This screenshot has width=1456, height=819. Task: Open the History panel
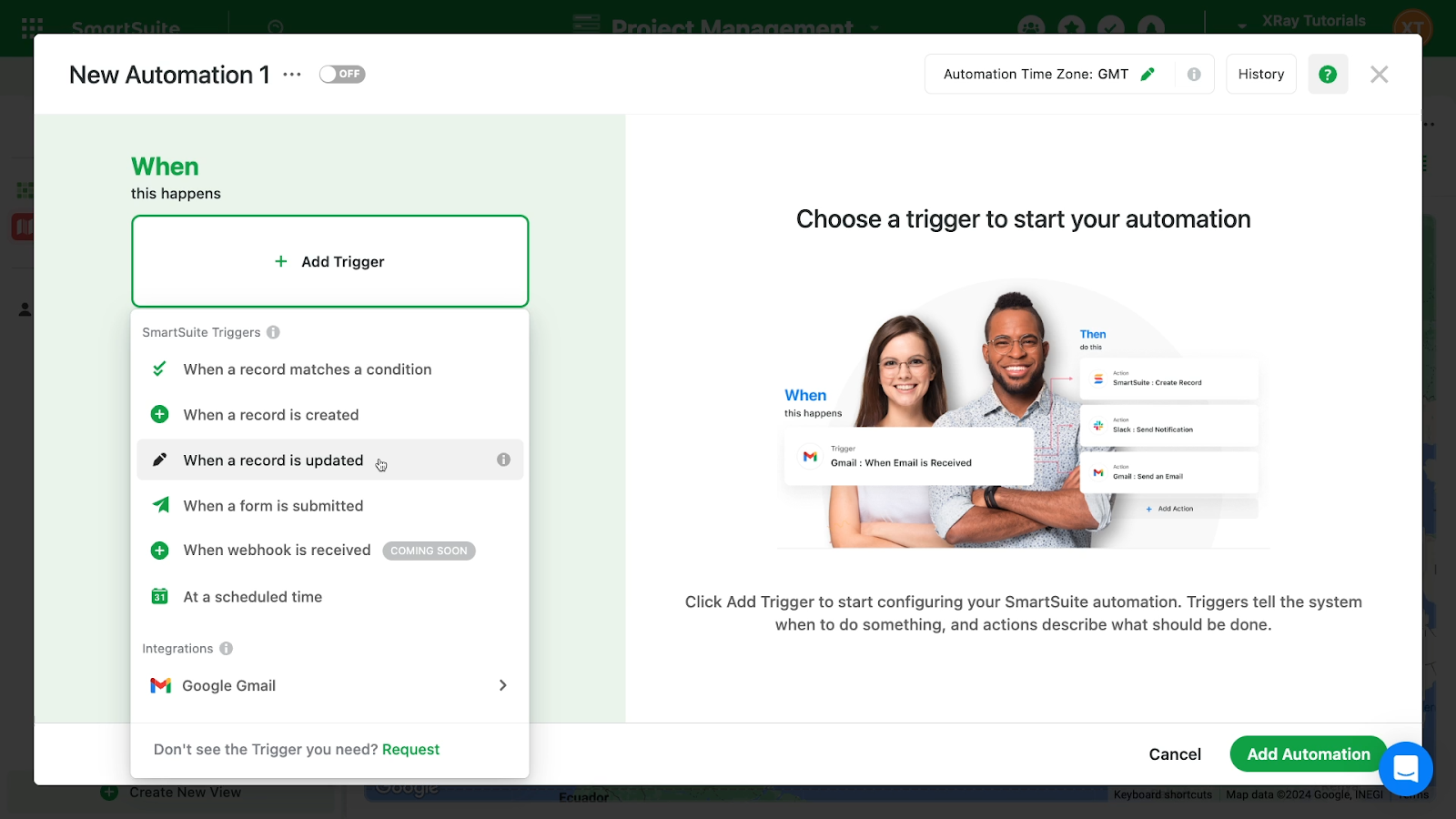coord(1261,74)
